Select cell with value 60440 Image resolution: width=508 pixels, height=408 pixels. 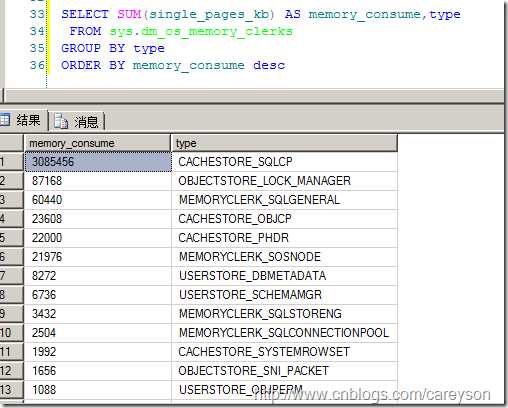(x=98, y=200)
